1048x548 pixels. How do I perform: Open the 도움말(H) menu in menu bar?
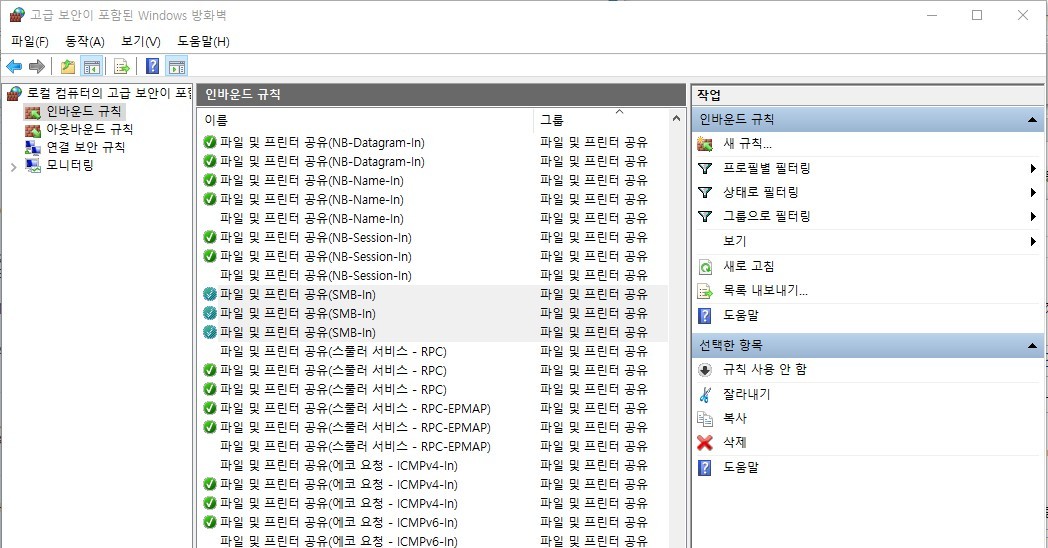(203, 41)
